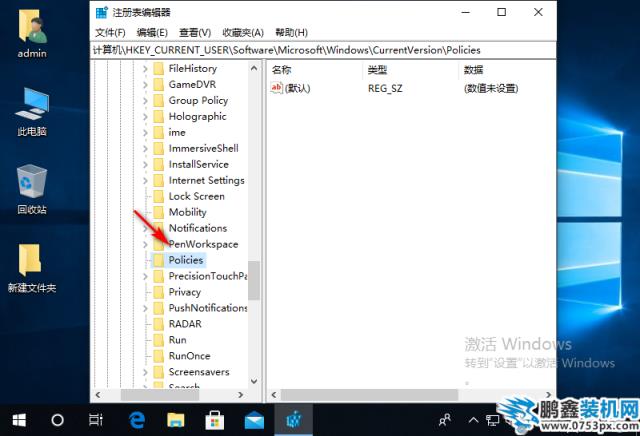Screen dimensions: 640x436
Task: Click the Registry Editor taskbar icon
Action: point(293,420)
